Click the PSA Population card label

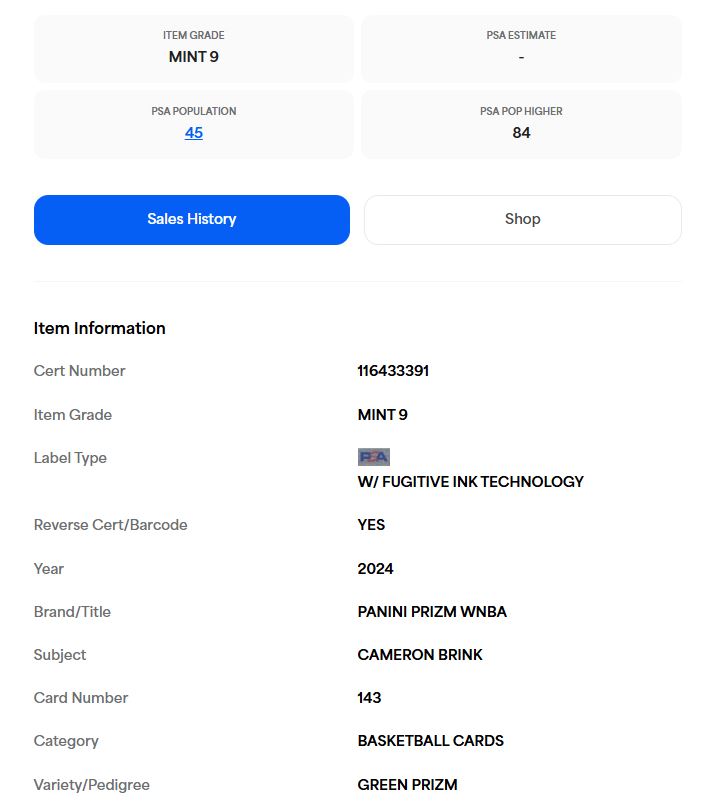pos(193,111)
